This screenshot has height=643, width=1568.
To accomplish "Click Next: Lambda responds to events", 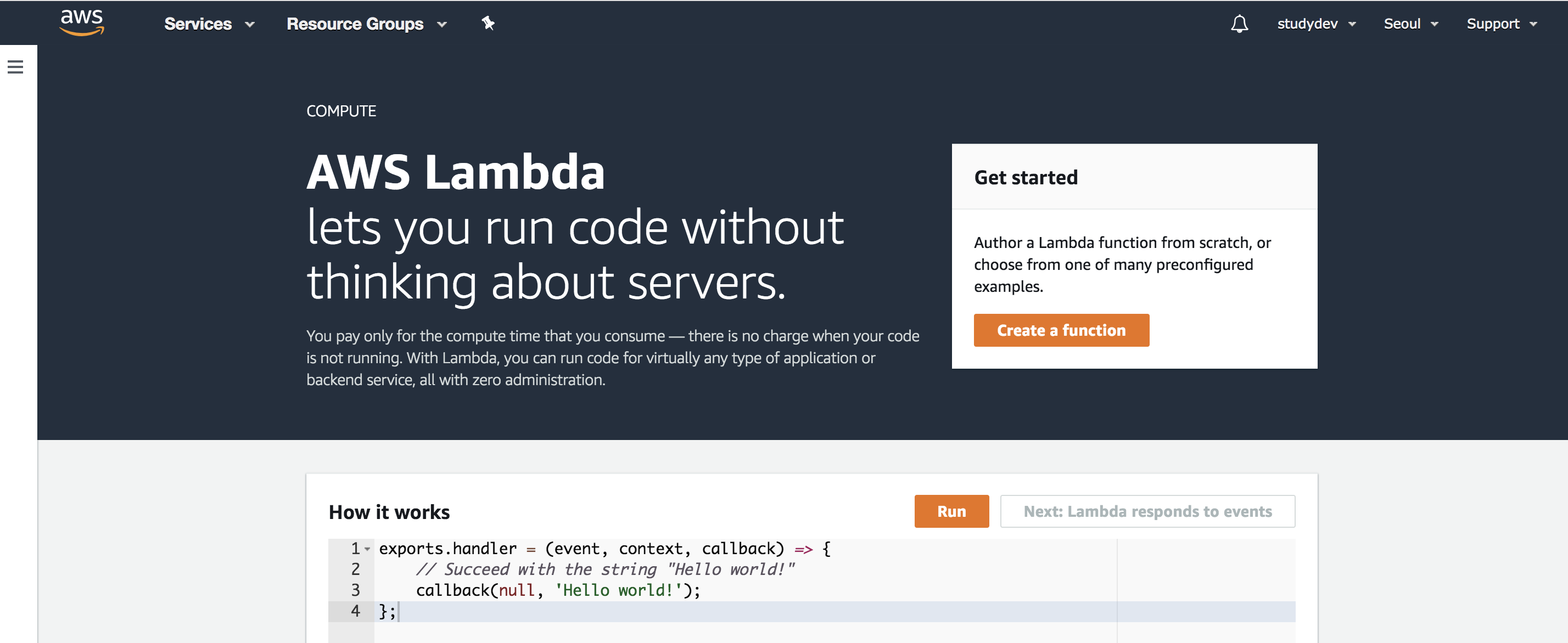I will [x=1147, y=511].
